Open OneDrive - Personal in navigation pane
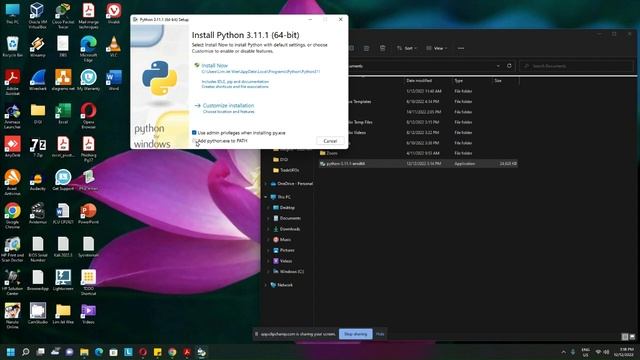Image resolution: width=640 pixels, height=360 pixels. [295, 184]
